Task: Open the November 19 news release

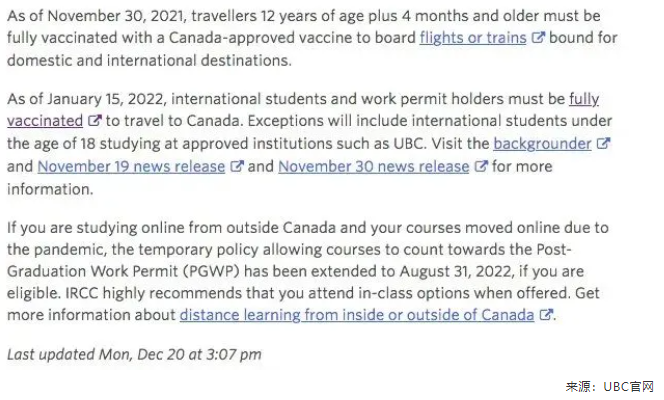Action: point(131,167)
